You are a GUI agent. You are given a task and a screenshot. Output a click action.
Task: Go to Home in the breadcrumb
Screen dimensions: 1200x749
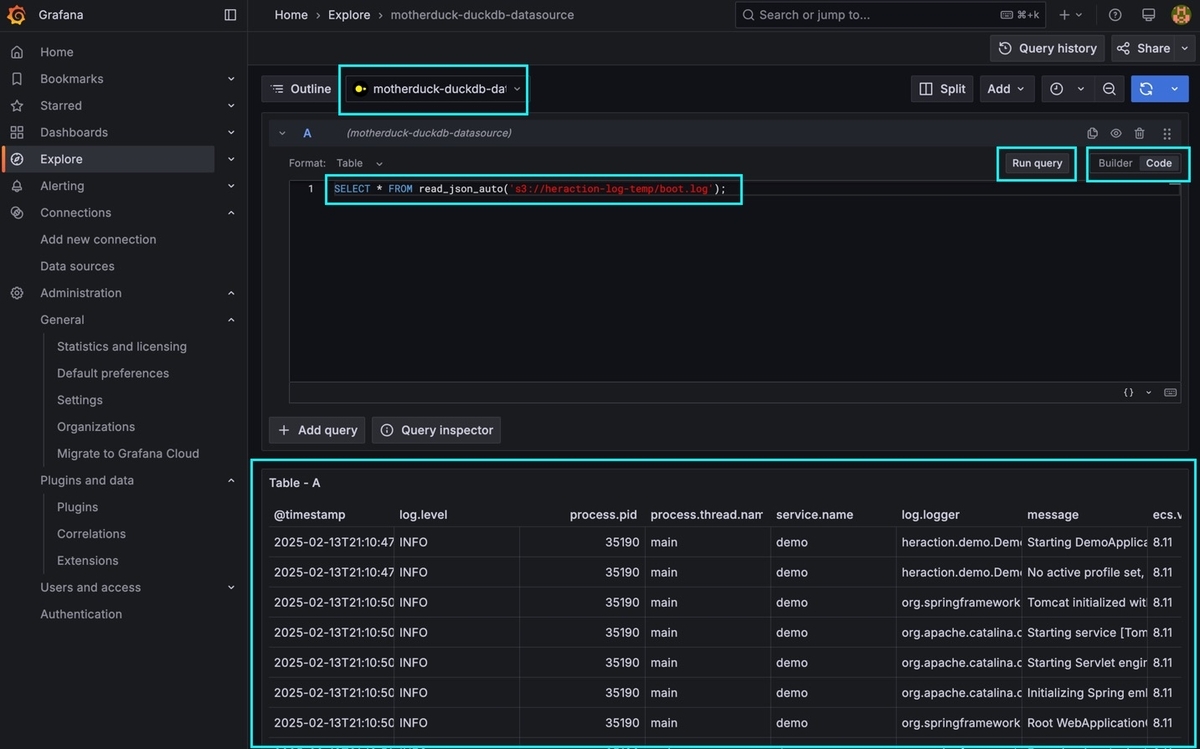tap(291, 15)
